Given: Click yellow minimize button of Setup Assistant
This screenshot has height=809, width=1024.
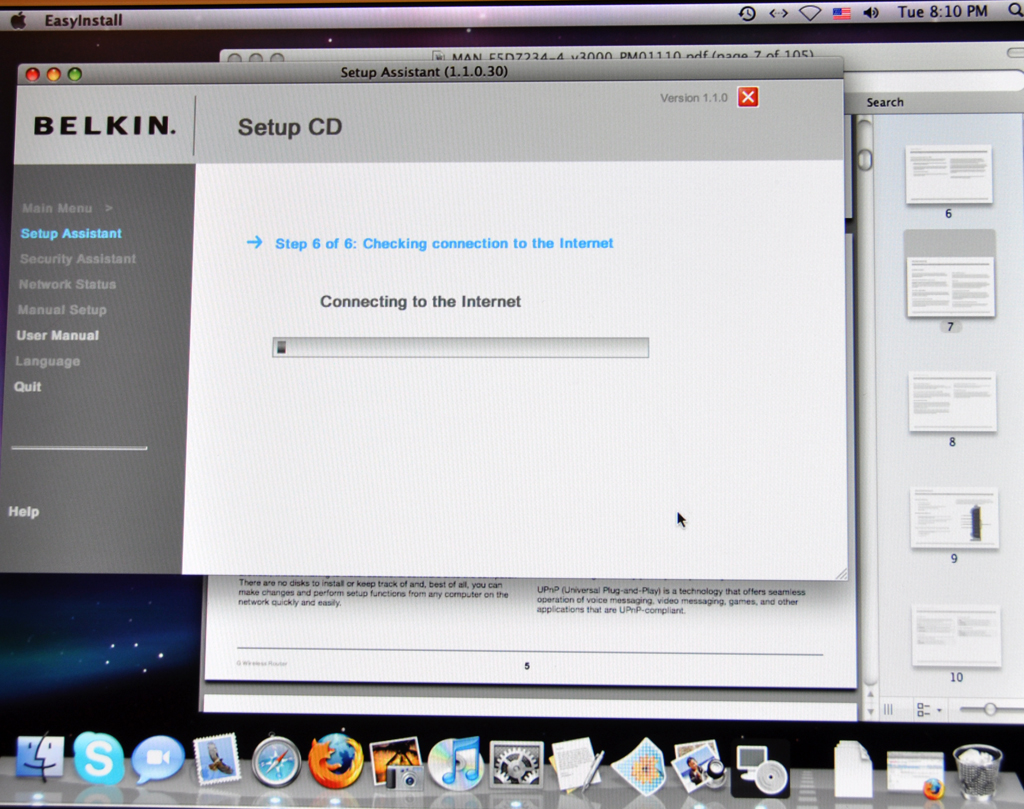Looking at the screenshot, I should click(54, 74).
